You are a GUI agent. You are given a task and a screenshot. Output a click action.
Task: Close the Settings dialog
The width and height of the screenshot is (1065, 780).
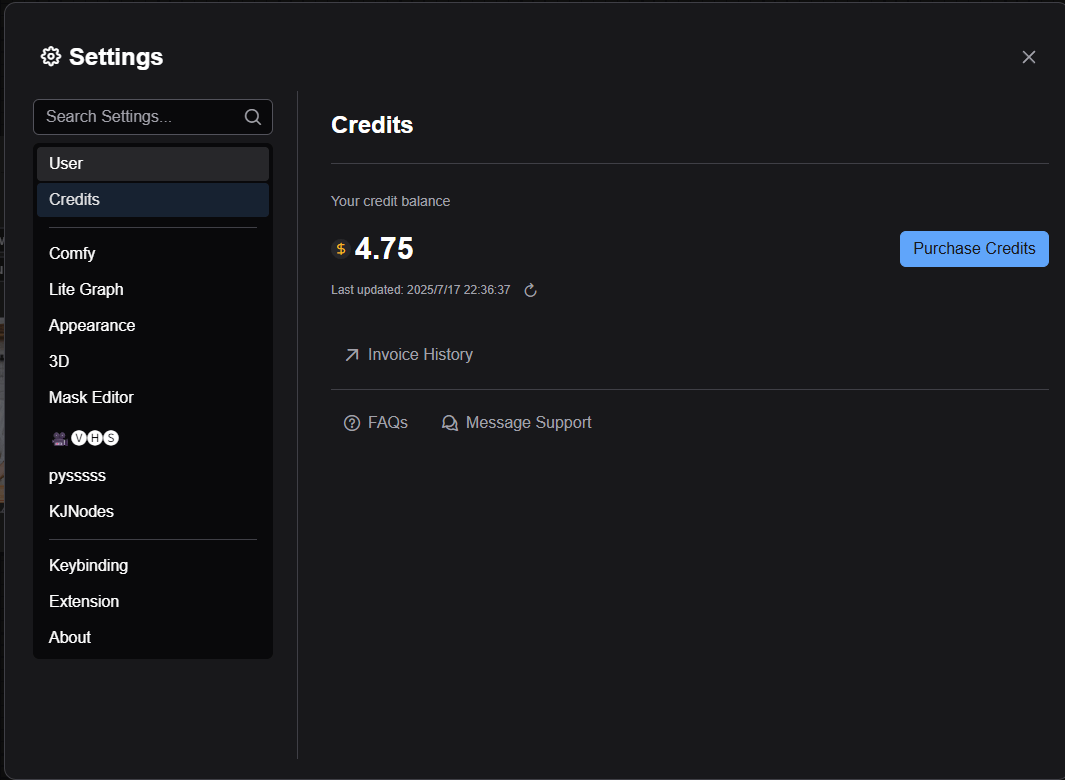pyautogui.click(x=1028, y=57)
